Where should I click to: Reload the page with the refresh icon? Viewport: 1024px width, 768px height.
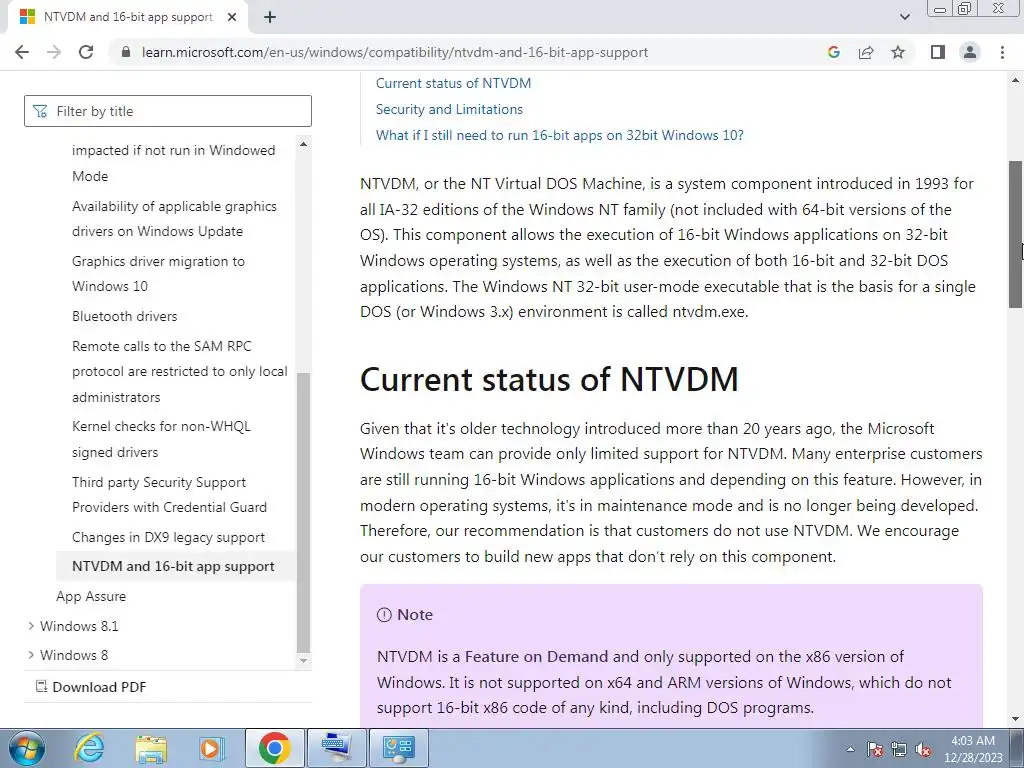pos(86,52)
